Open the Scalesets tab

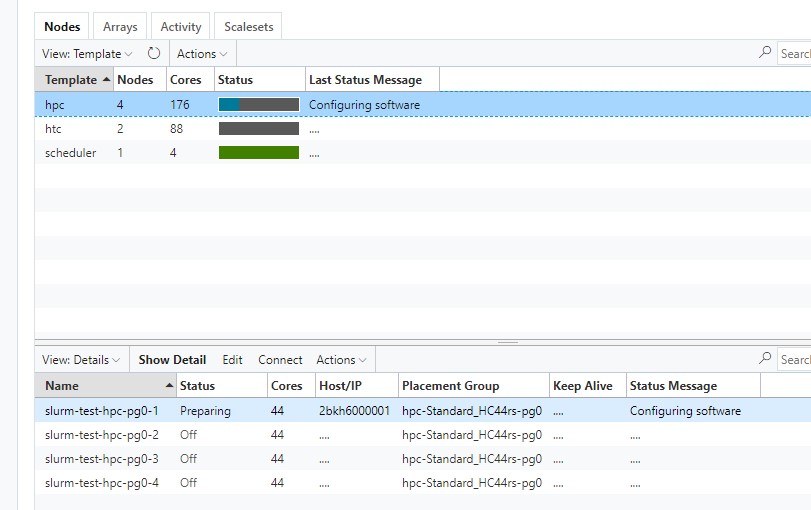(x=249, y=27)
